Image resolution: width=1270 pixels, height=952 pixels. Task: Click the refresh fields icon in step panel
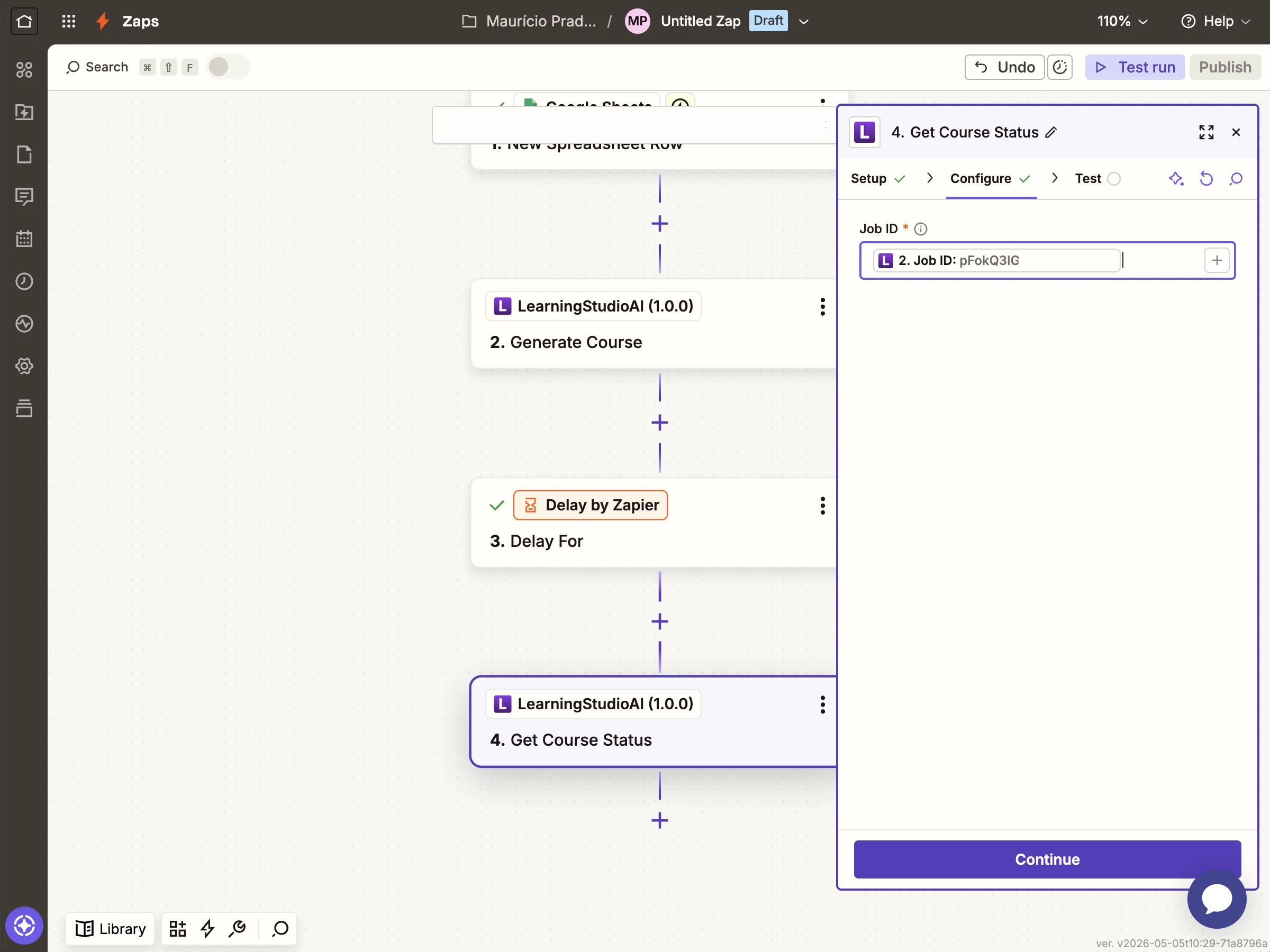[1206, 179]
